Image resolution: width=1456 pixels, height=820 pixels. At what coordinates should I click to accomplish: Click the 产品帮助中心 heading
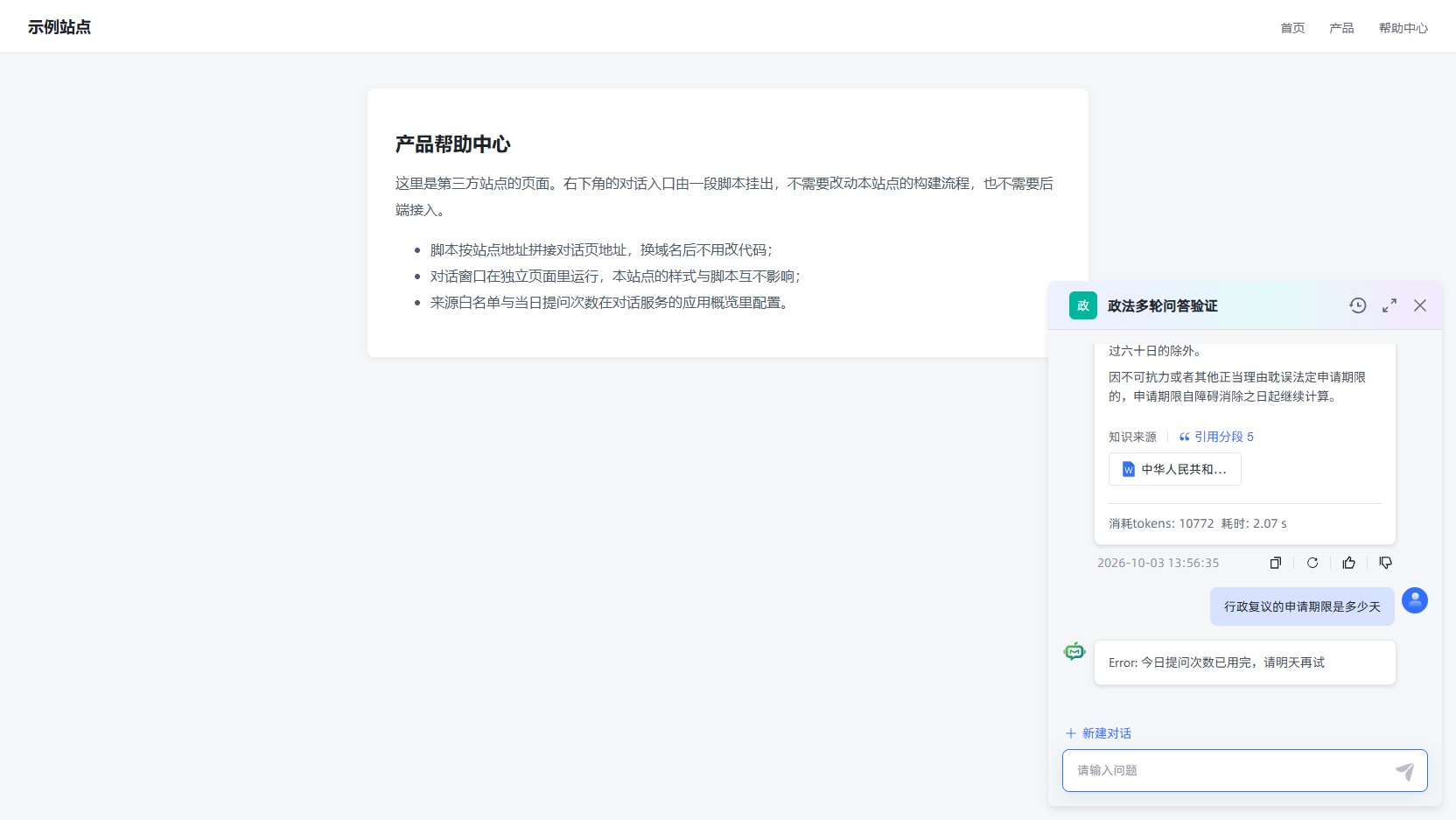[452, 144]
